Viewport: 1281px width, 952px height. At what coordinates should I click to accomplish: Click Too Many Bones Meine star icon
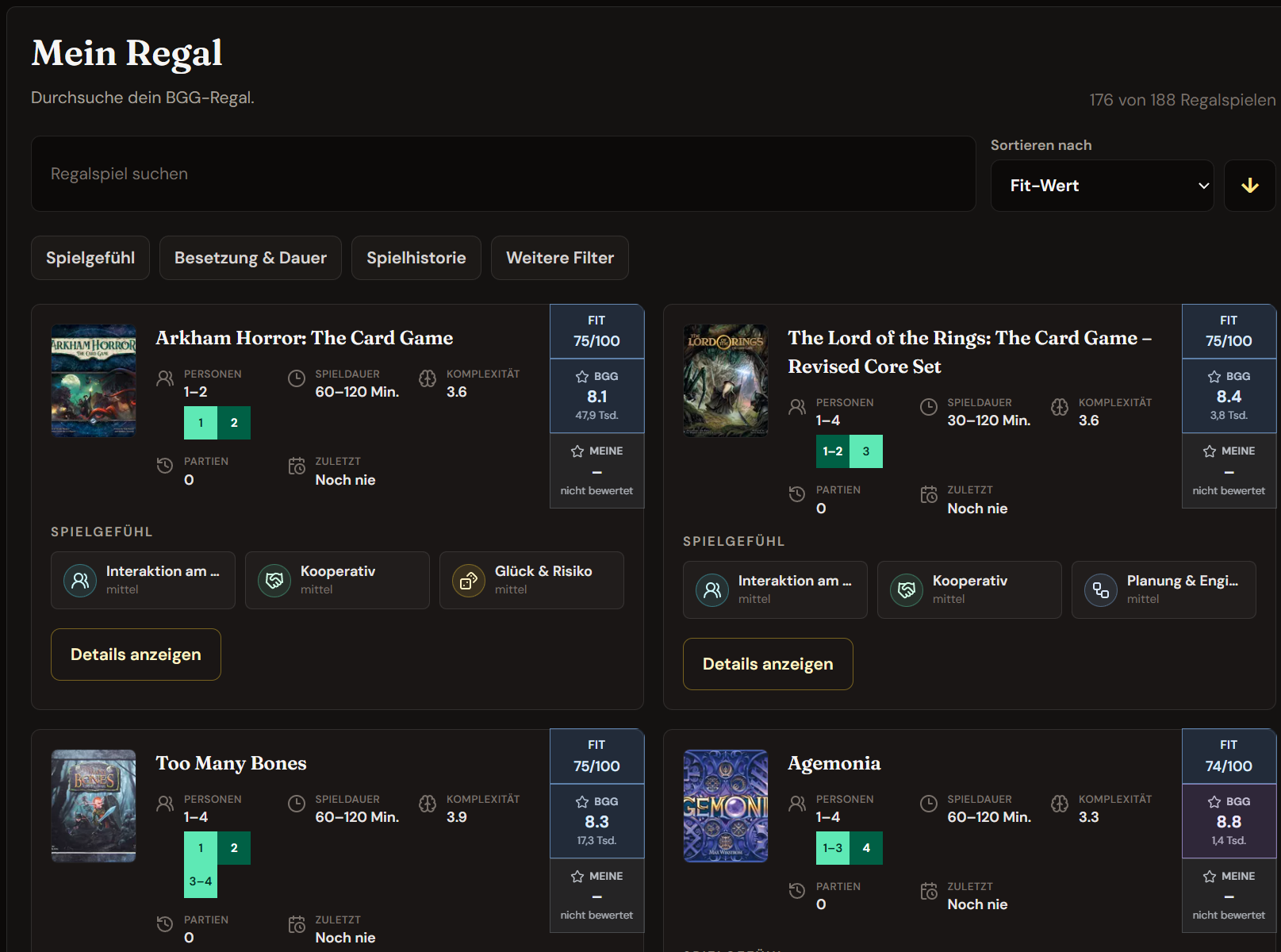[x=577, y=877]
